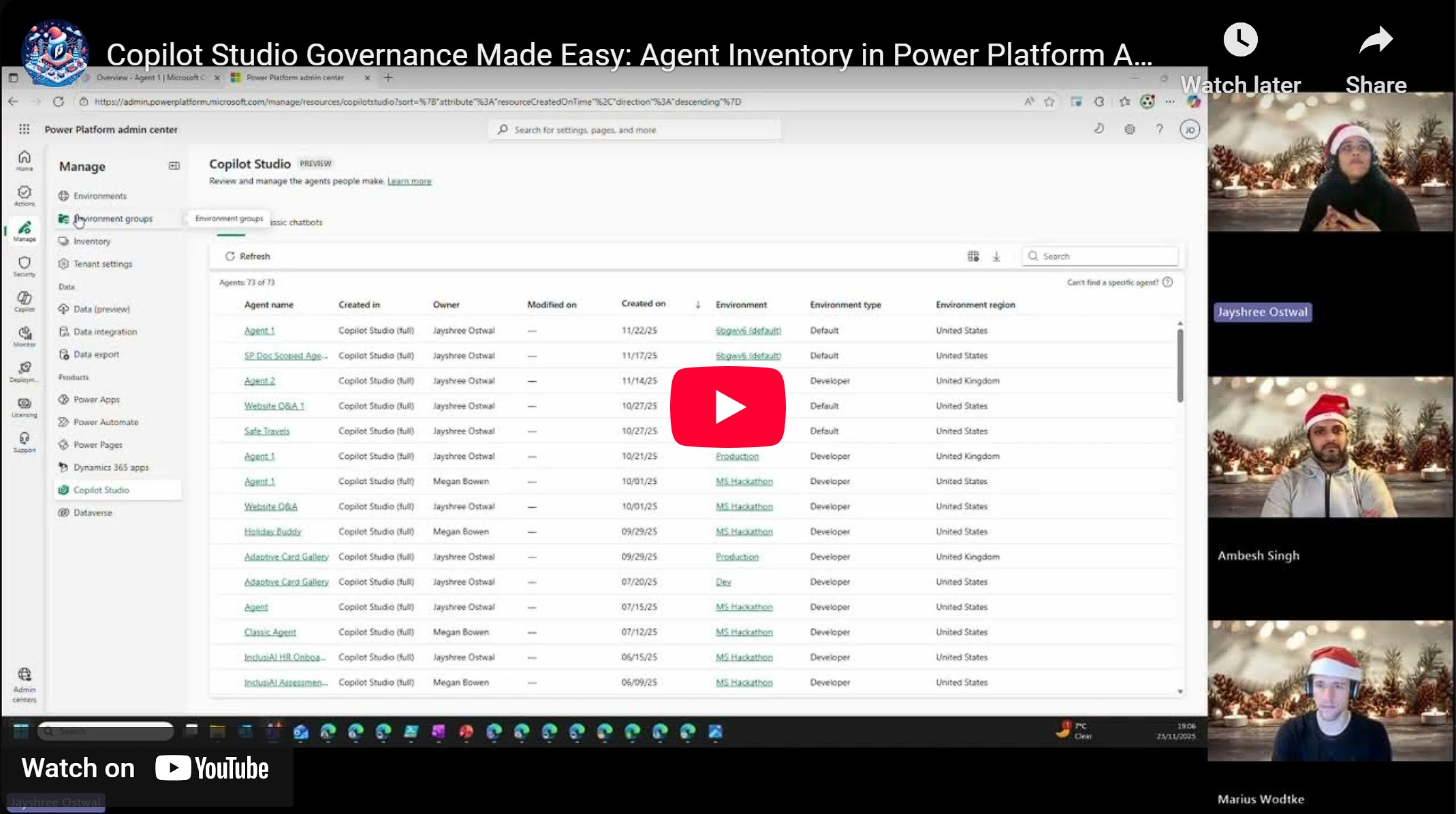1456x814 pixels.
Task: Click the Home icon in left rail
Action: click(25, 160)
